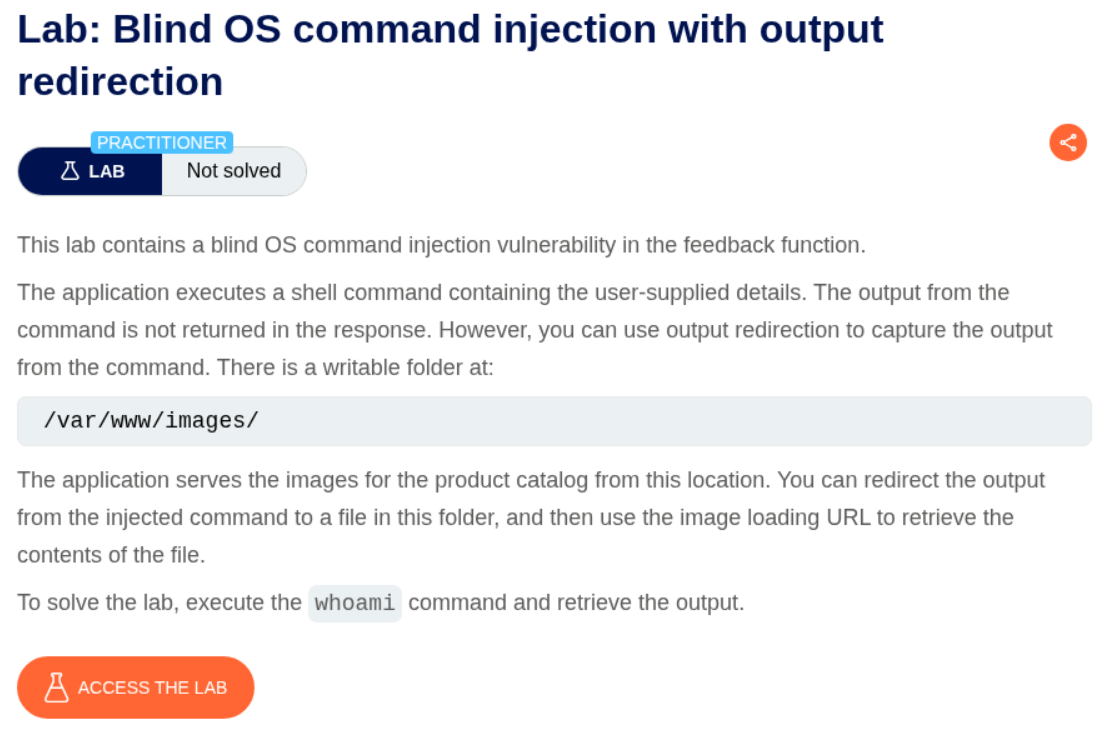
Task: Click the text "command and retrieve the output."
Action: point(576,604)
